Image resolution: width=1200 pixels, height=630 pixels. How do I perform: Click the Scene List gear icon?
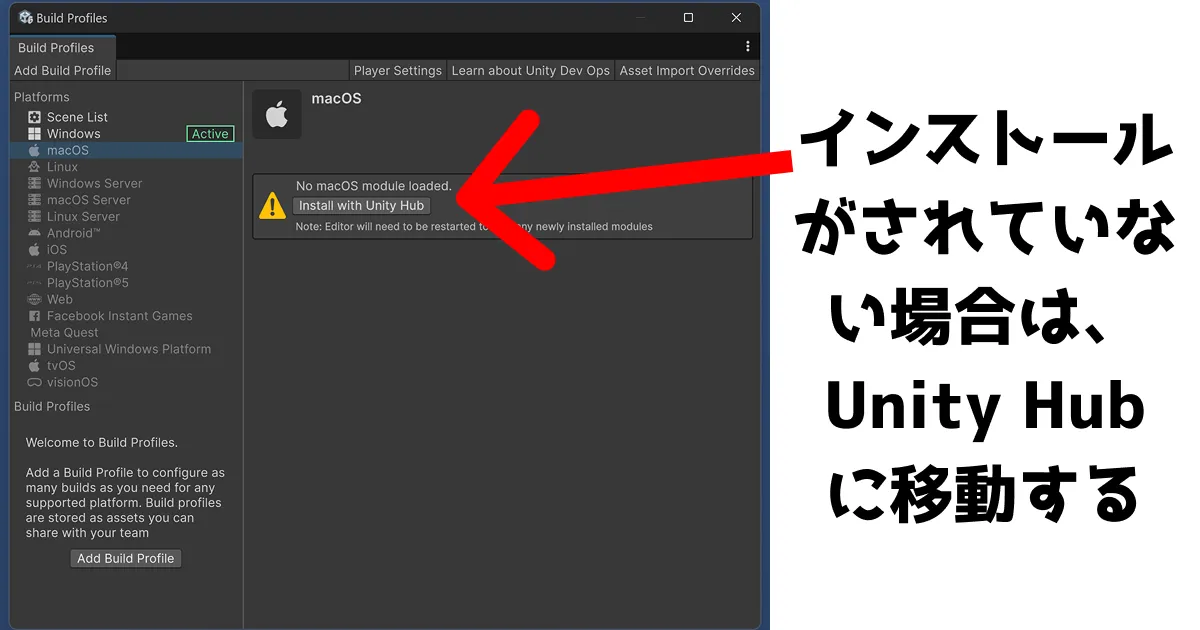tap(34, 117)
